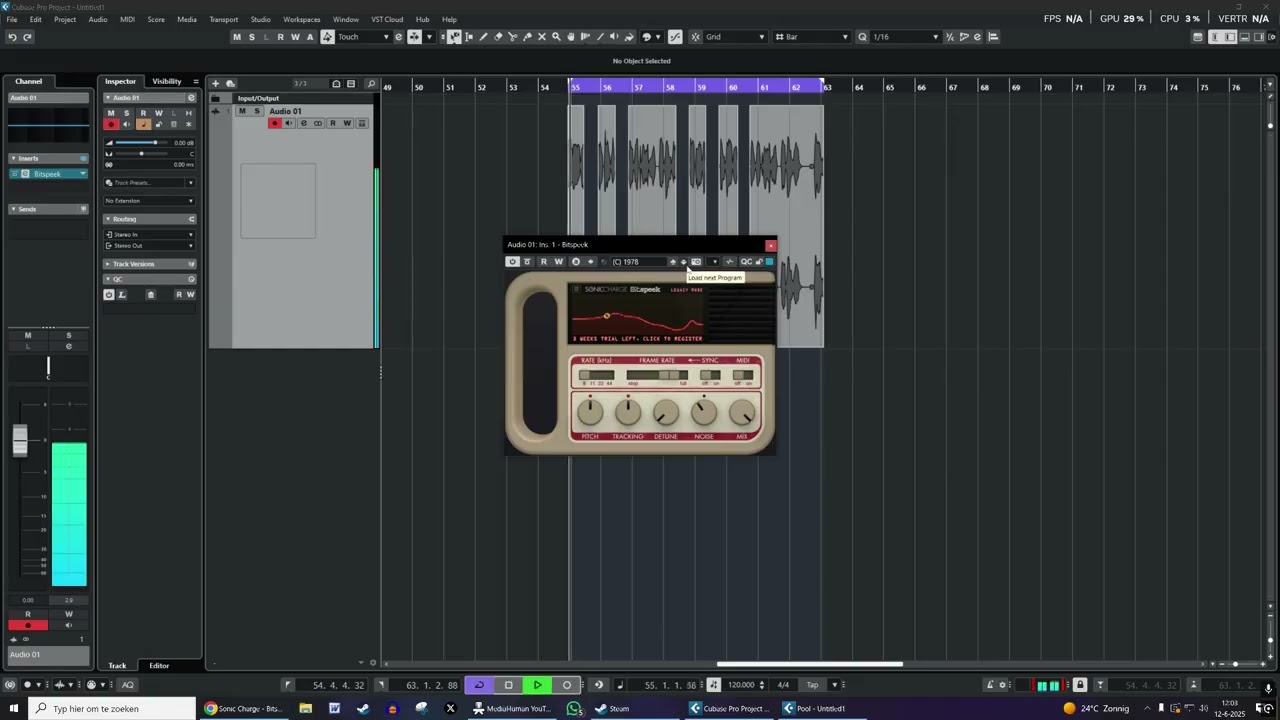This screenshot has width=1280, height=720.
Task: Open the VST Cloud menu
Action: click(387, 19)
